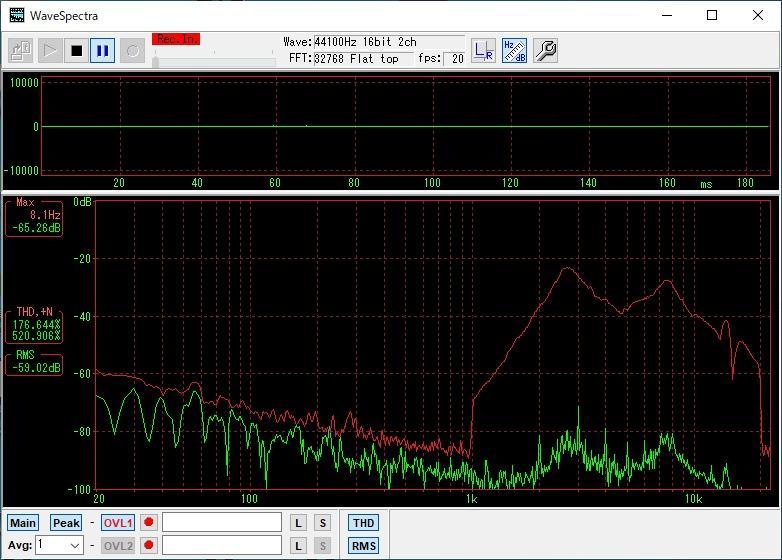Stop the recording with the black square button
Screen dimensions: 782x560
77,51
